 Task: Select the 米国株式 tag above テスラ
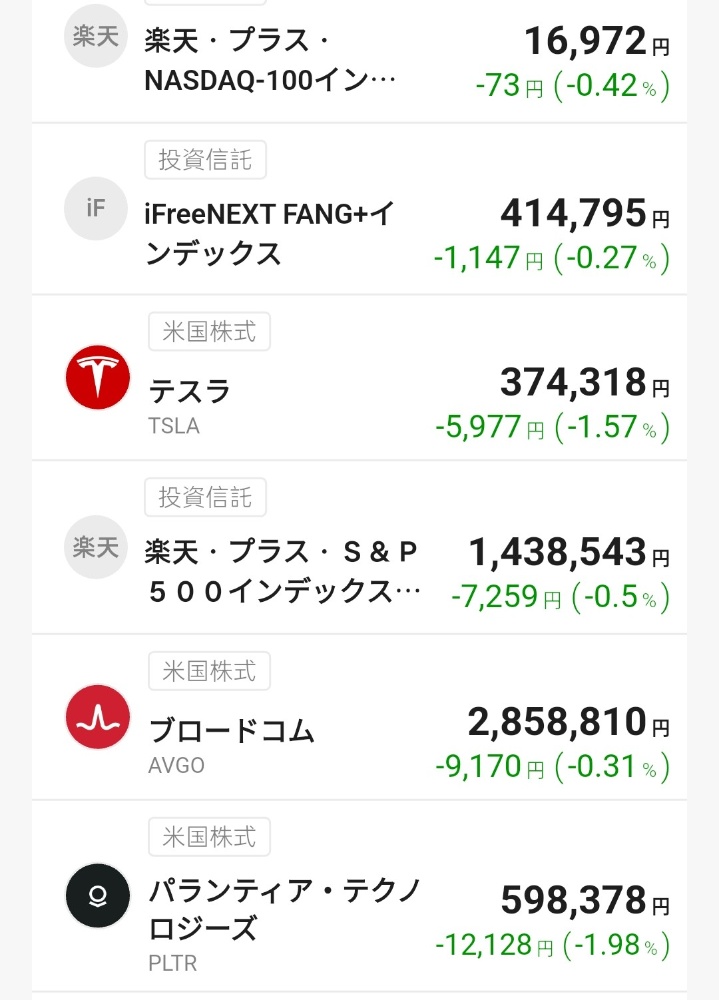click(209, 332)
